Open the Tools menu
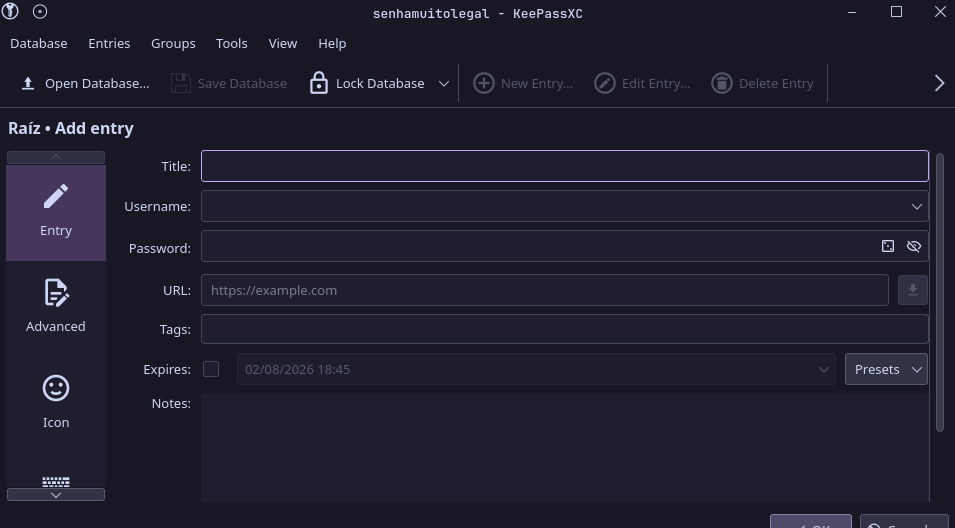Image resolution: width=955 pixels, height=528 pixels. tap(231, 43)
